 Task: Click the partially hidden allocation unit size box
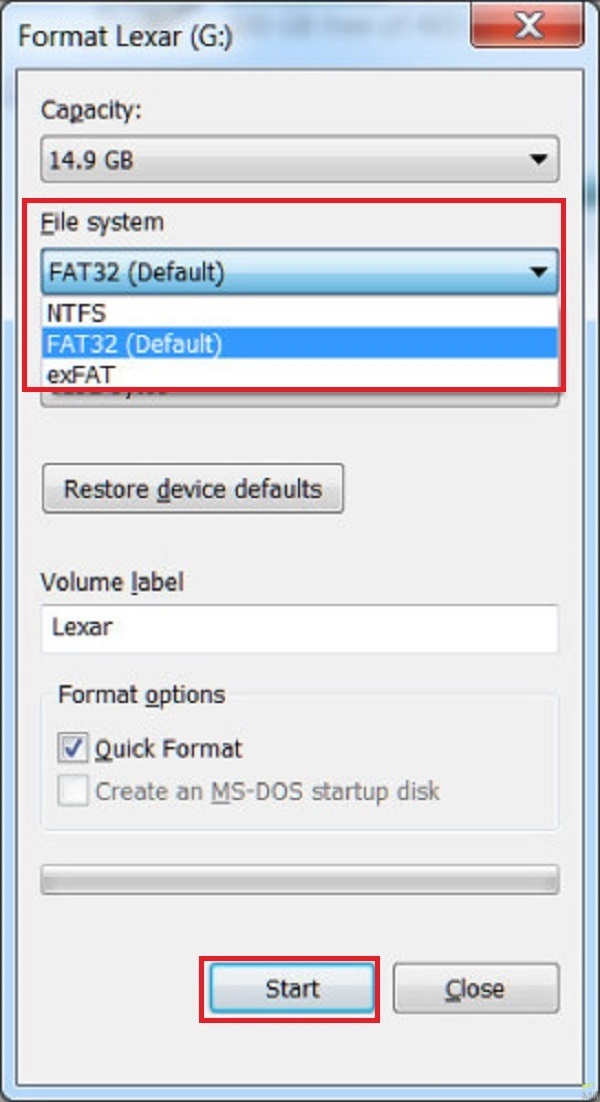pyautogui.click(x=300, y=398)
